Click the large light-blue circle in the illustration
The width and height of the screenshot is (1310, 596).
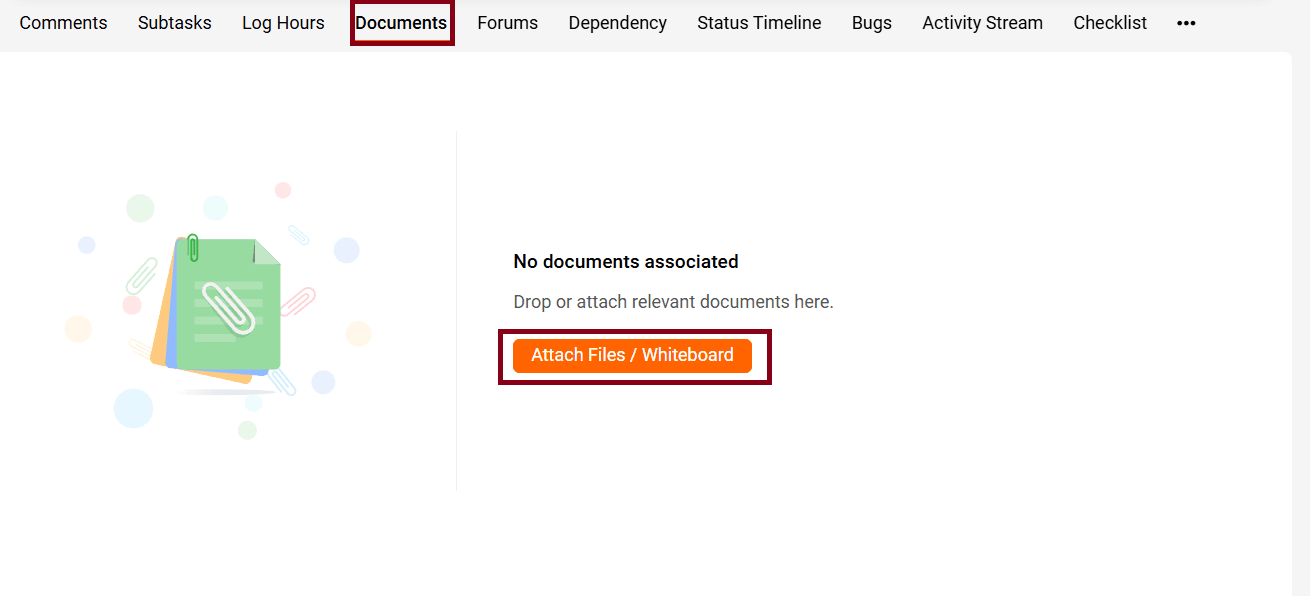pos(133,408)
